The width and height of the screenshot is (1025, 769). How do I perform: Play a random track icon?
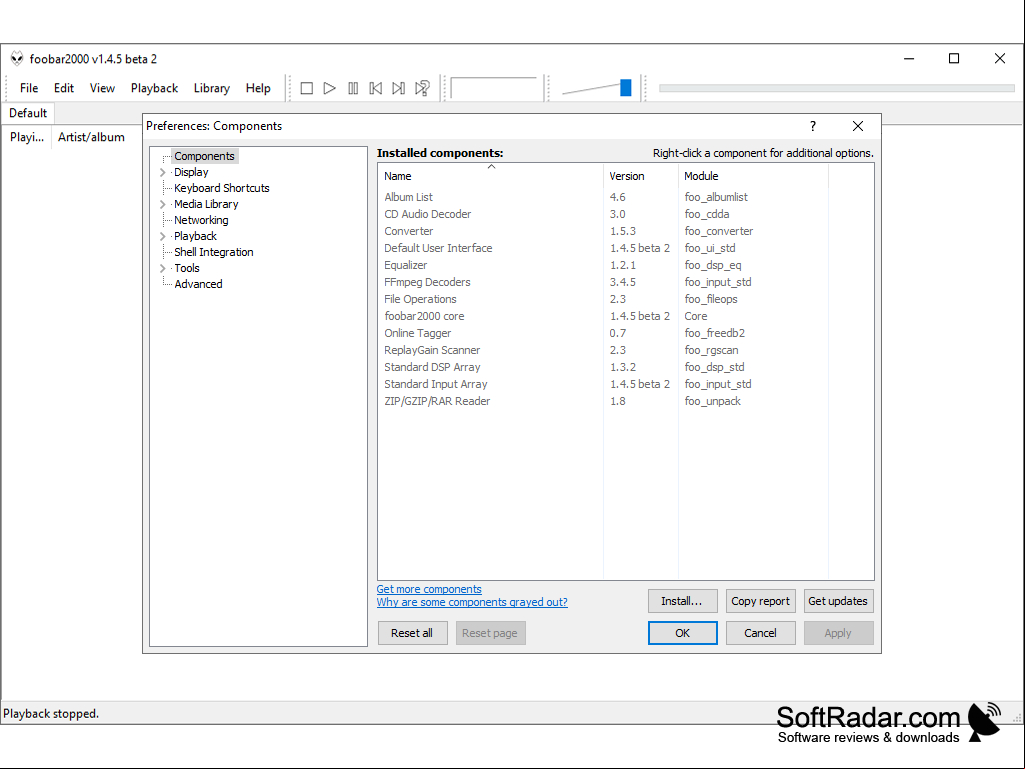coord(422,88)
